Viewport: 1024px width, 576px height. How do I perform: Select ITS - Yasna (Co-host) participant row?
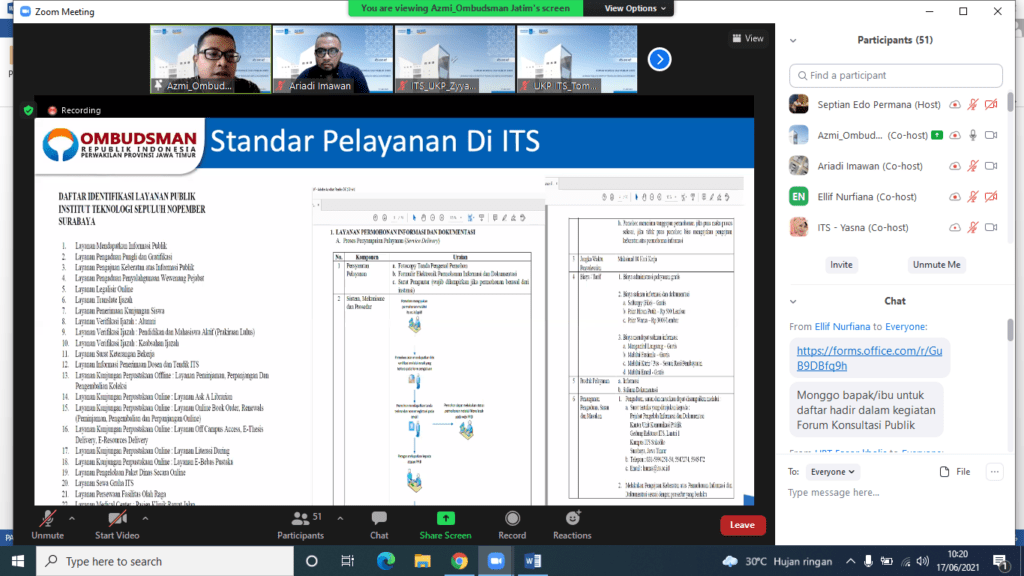(x=895, y=227)
